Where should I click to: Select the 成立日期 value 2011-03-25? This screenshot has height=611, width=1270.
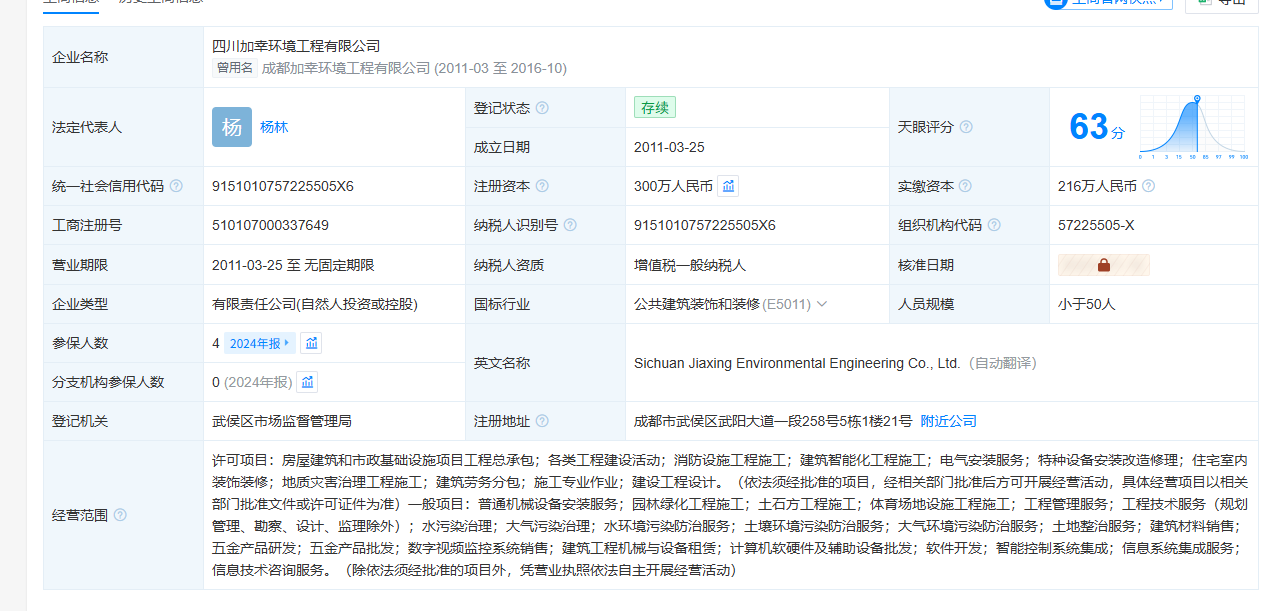[x=669, y=147]
